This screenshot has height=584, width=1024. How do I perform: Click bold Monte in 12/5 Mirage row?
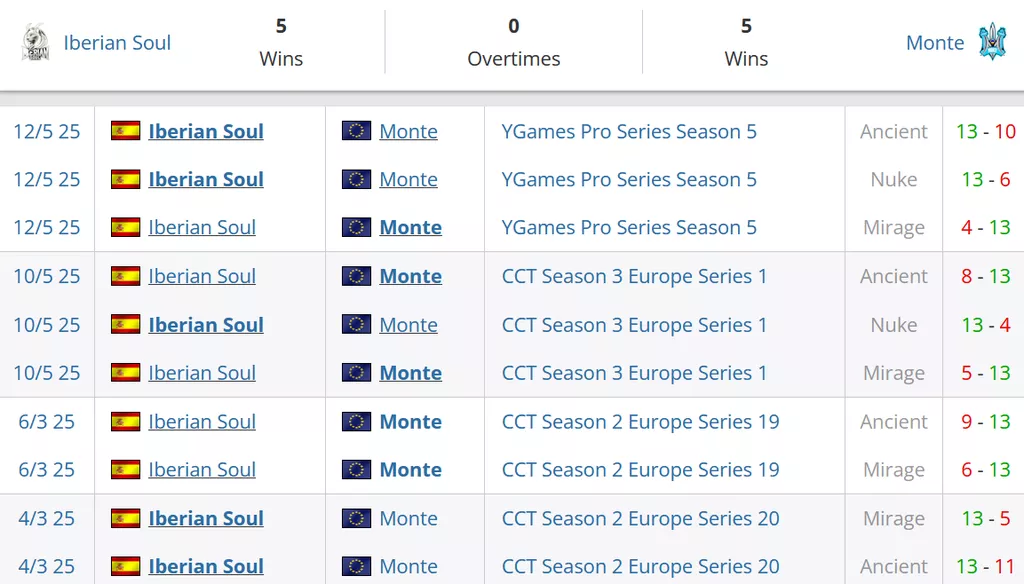tap(411, 227)
